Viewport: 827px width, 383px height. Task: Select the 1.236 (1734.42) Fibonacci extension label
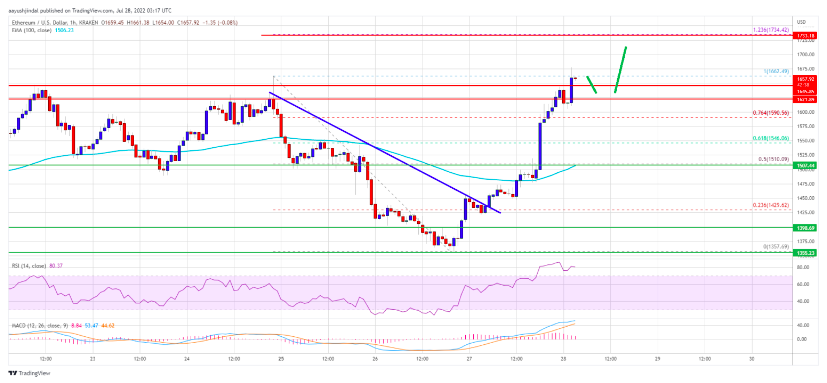pos(770,31)
